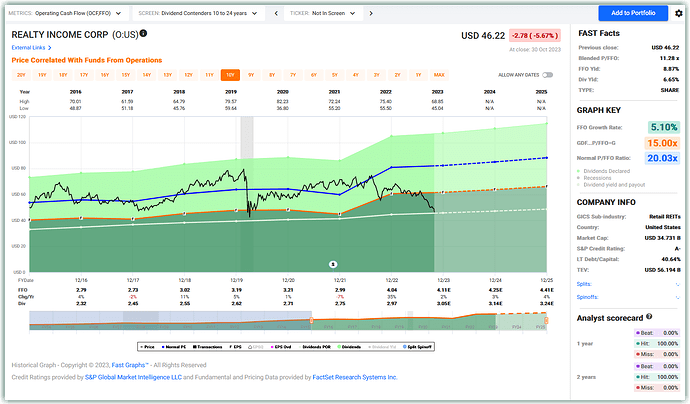This screenshot has height=404, width=690.
Task: Go to the next ticker arrow
Action: pyautogui.click(x=371, y=13)
